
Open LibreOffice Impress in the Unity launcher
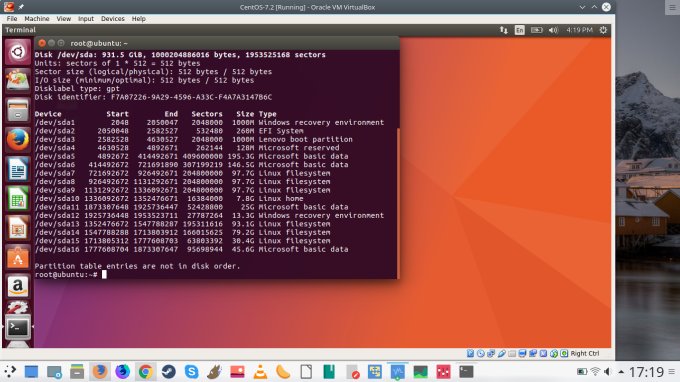[18, 228]
